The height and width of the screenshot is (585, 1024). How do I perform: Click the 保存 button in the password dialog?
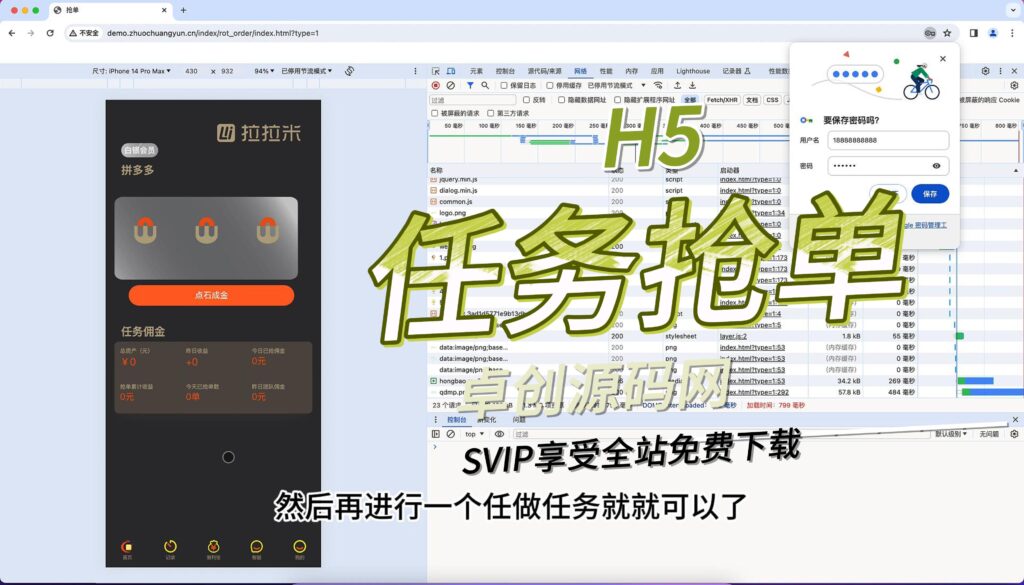930,194
